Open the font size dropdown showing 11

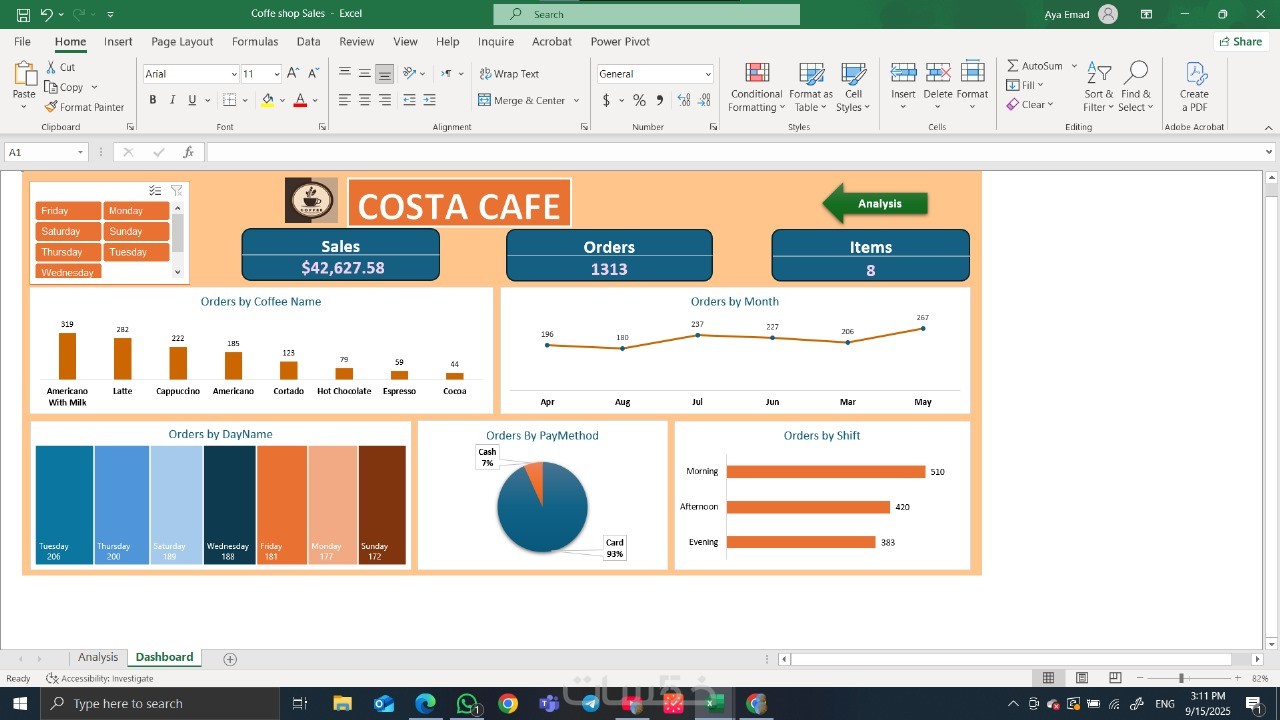pyautogui.click(x=276, y=74)
